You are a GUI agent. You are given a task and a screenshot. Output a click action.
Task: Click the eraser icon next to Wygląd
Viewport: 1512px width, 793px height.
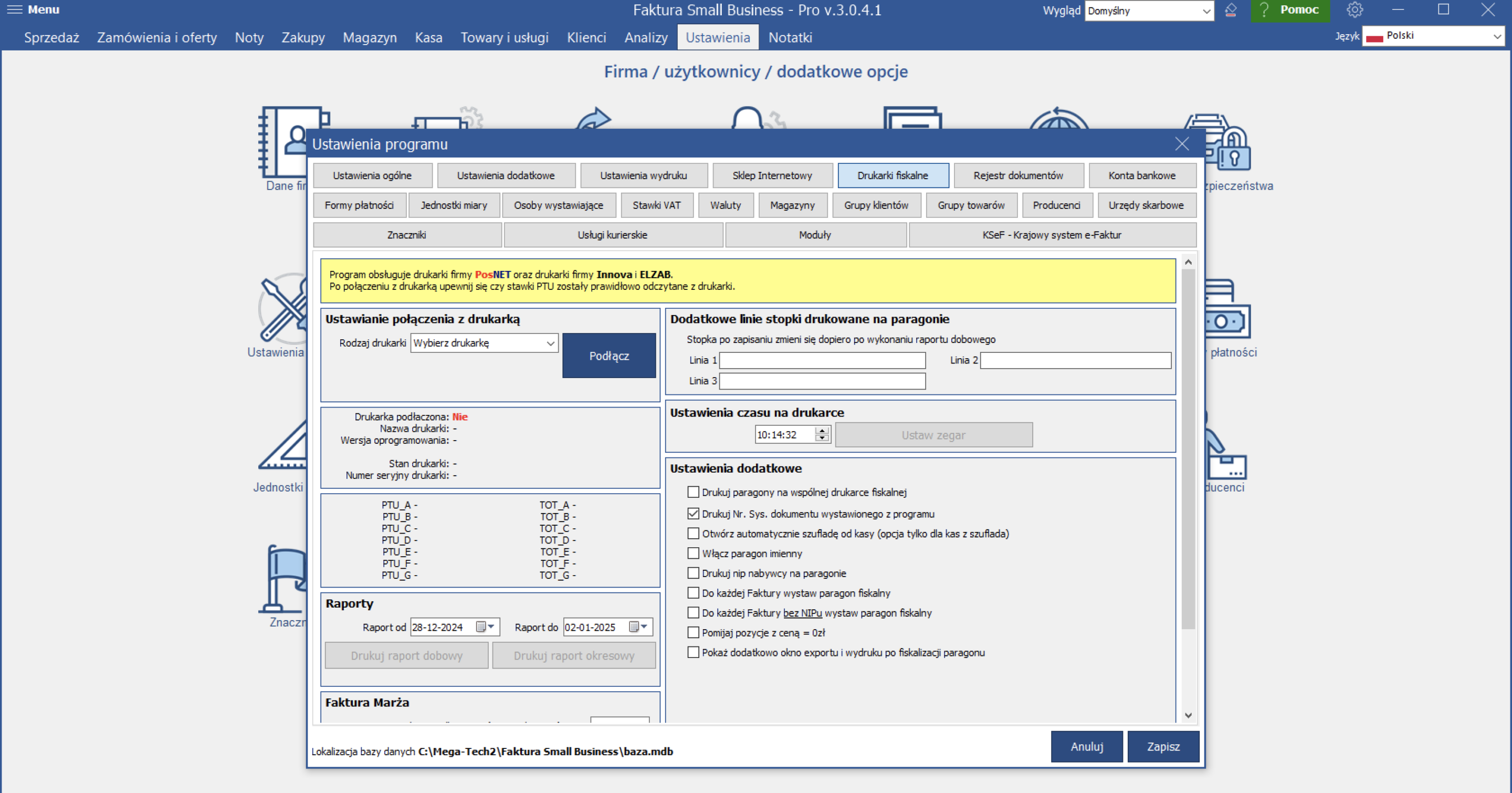pyautogui.click(x=1231, y=10)
